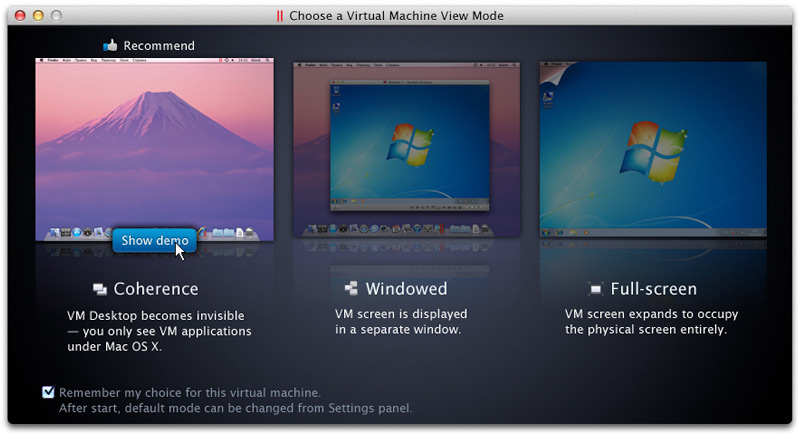This screenshot has width=799, height=435.
Task: Click the red Parallels icon in title bar
Action: 280,16
